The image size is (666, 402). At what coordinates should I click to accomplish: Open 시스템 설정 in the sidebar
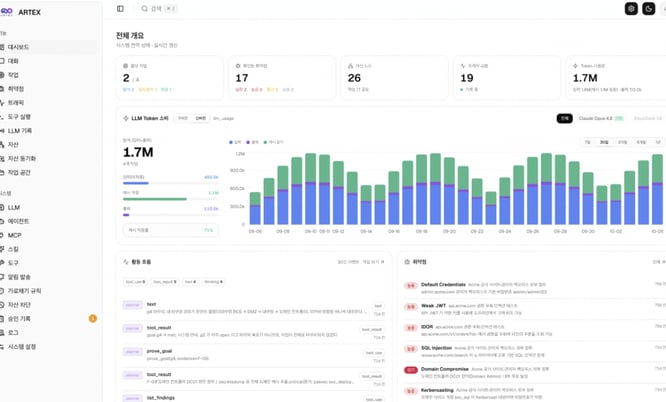coord(49,346)
